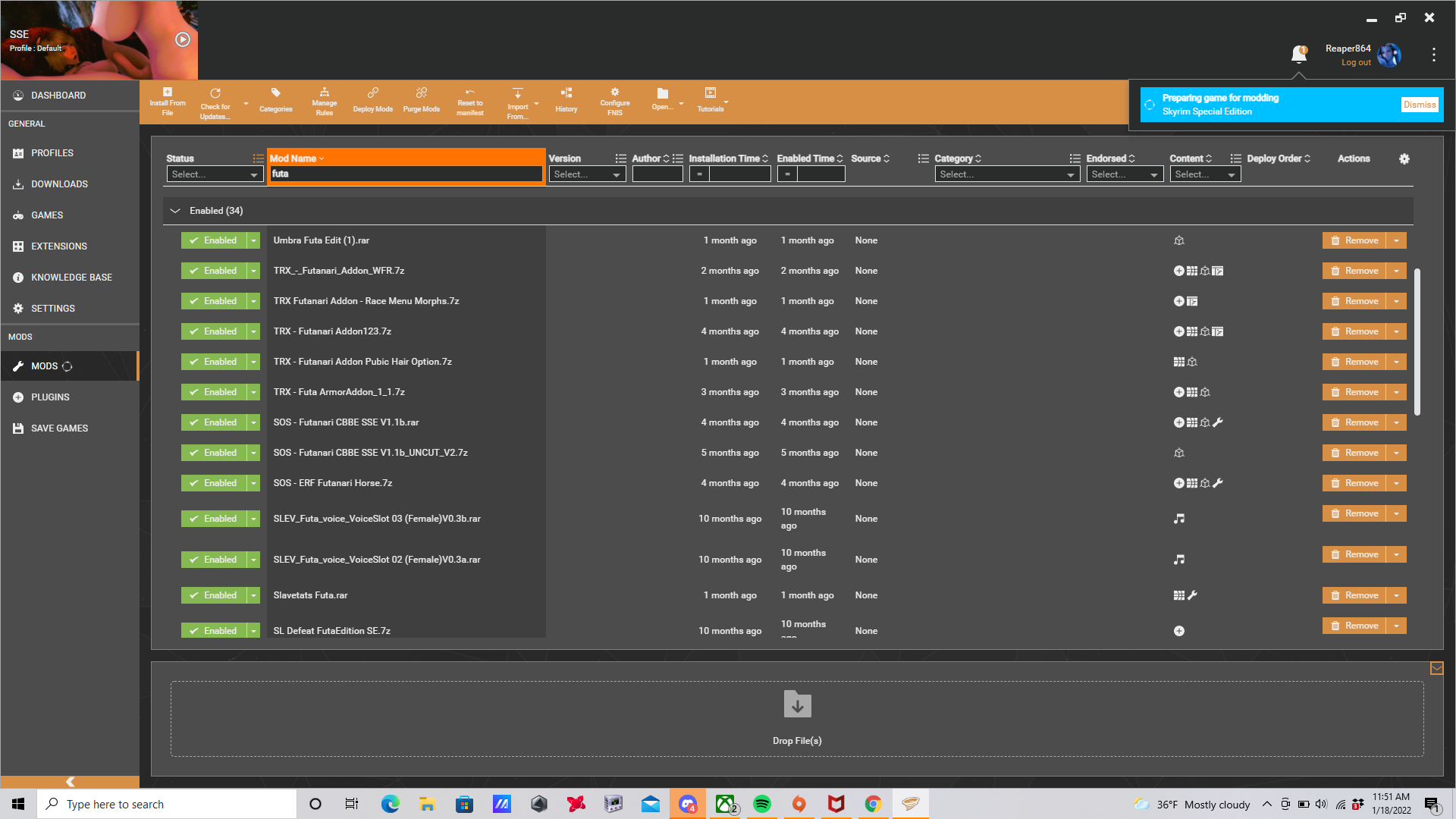This screenshot has width=1456, height=819.
Task: Click the Reaper864 user avatar
Action: (1389, 55)
